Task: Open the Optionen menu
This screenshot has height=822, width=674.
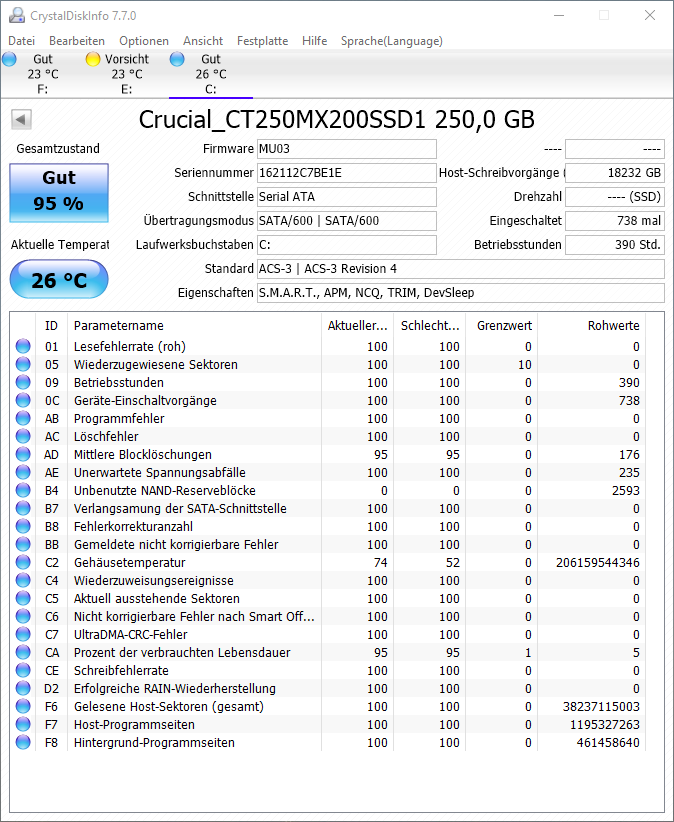Action: [144, 41]
